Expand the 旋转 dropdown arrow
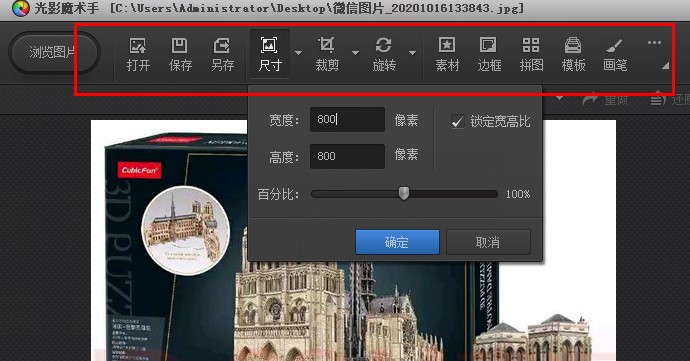690x361 pixels. pyautogui.click(x=412, y=53)
